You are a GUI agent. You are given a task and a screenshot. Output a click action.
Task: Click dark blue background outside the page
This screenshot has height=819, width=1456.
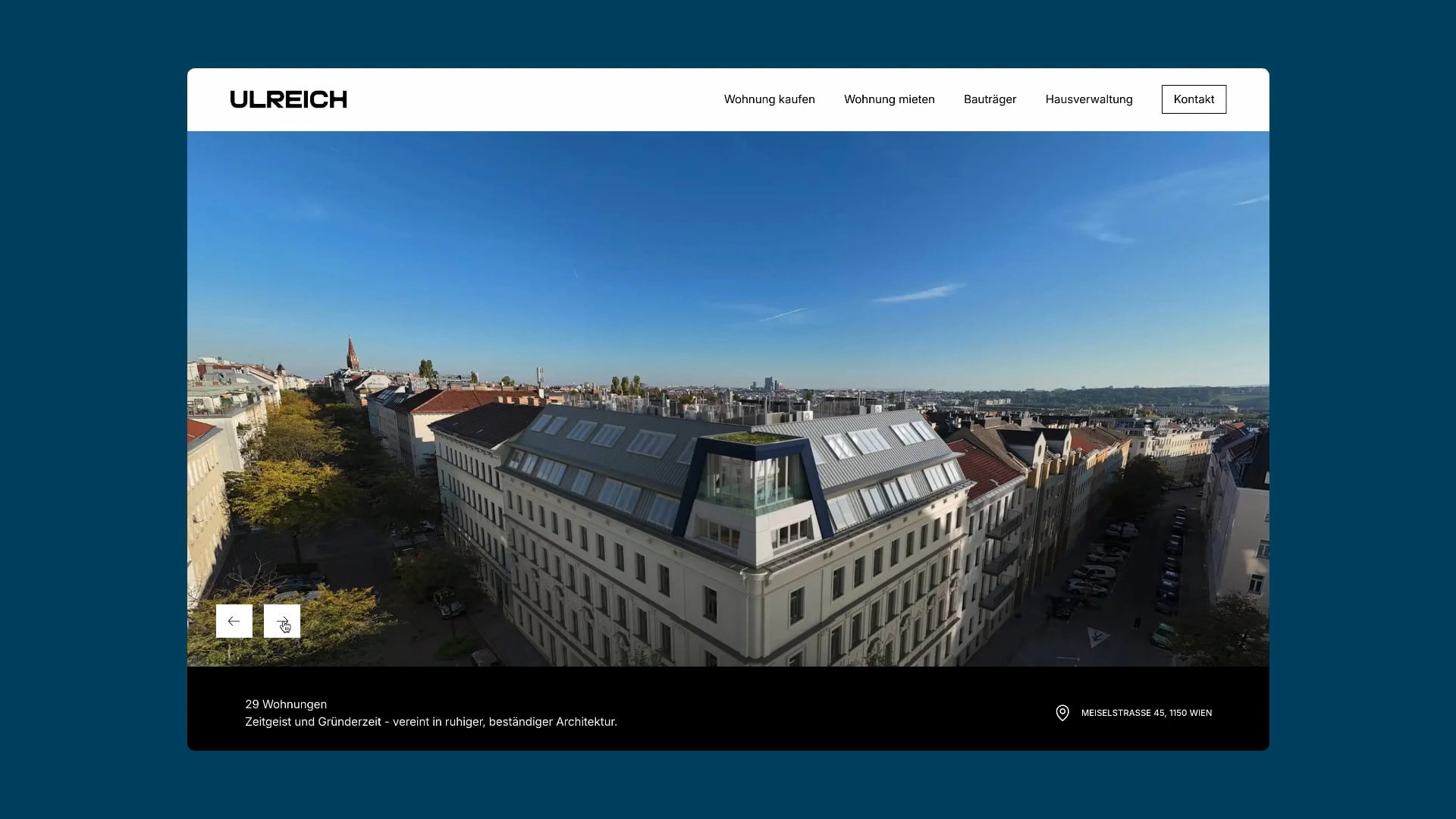point(91,409)
